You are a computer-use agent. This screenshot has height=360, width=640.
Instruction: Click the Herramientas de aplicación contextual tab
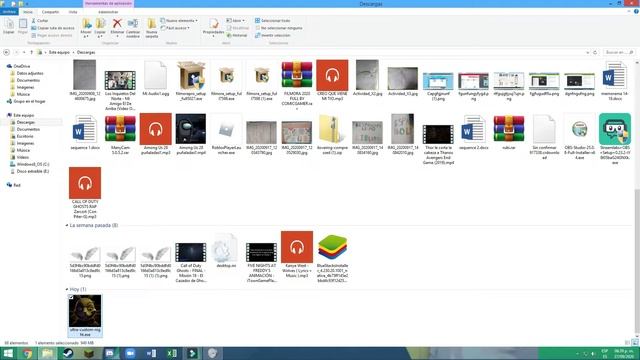(x=109, y=4)
